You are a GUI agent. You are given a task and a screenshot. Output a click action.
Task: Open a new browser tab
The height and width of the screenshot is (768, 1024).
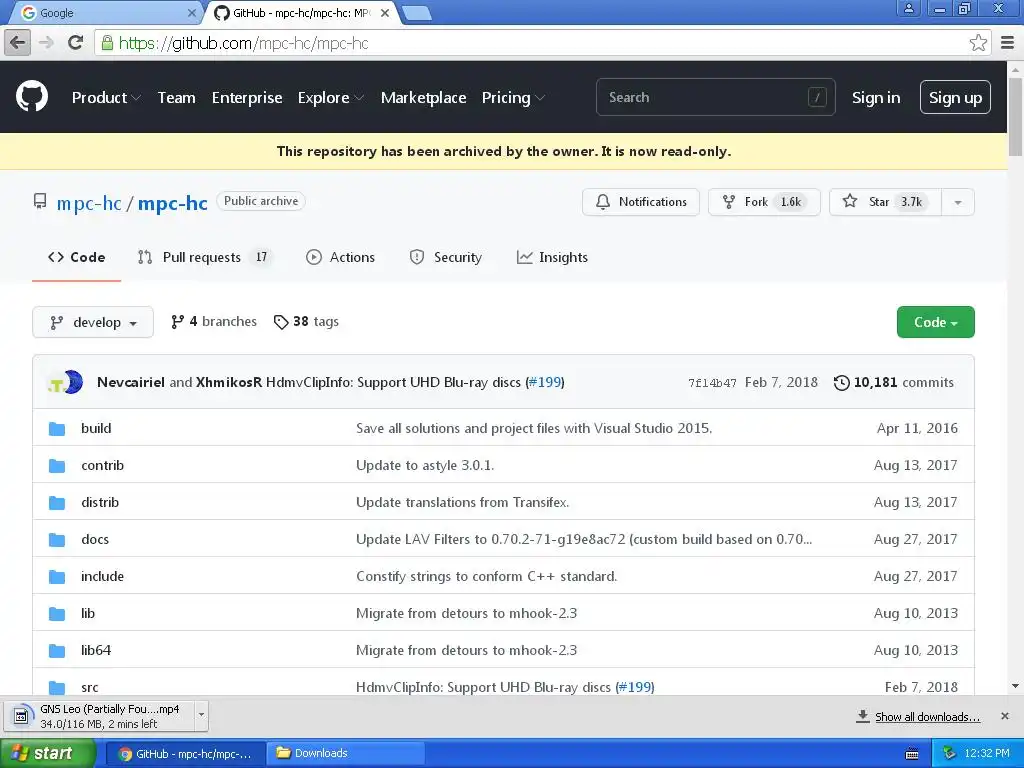tap(416, 13)
